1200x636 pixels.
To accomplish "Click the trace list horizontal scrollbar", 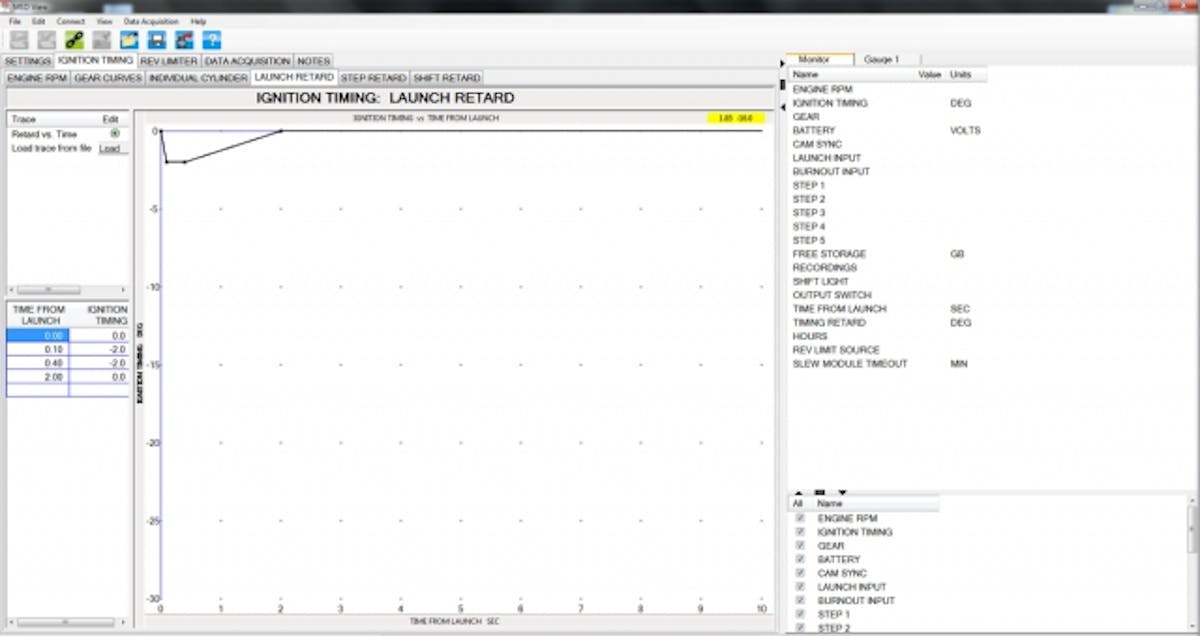I will tap(48, 290).
